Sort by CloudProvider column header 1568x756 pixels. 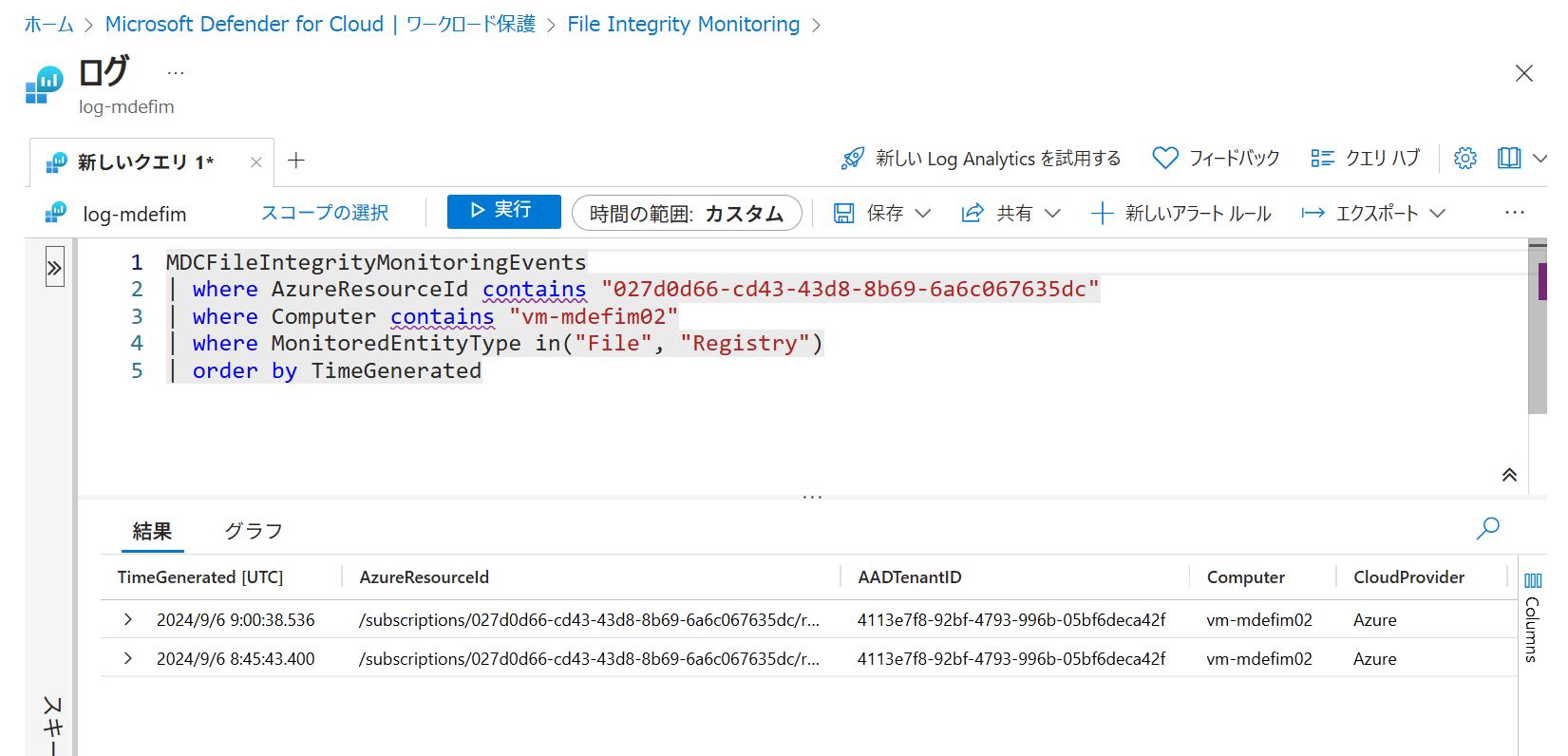[1409, 577]
